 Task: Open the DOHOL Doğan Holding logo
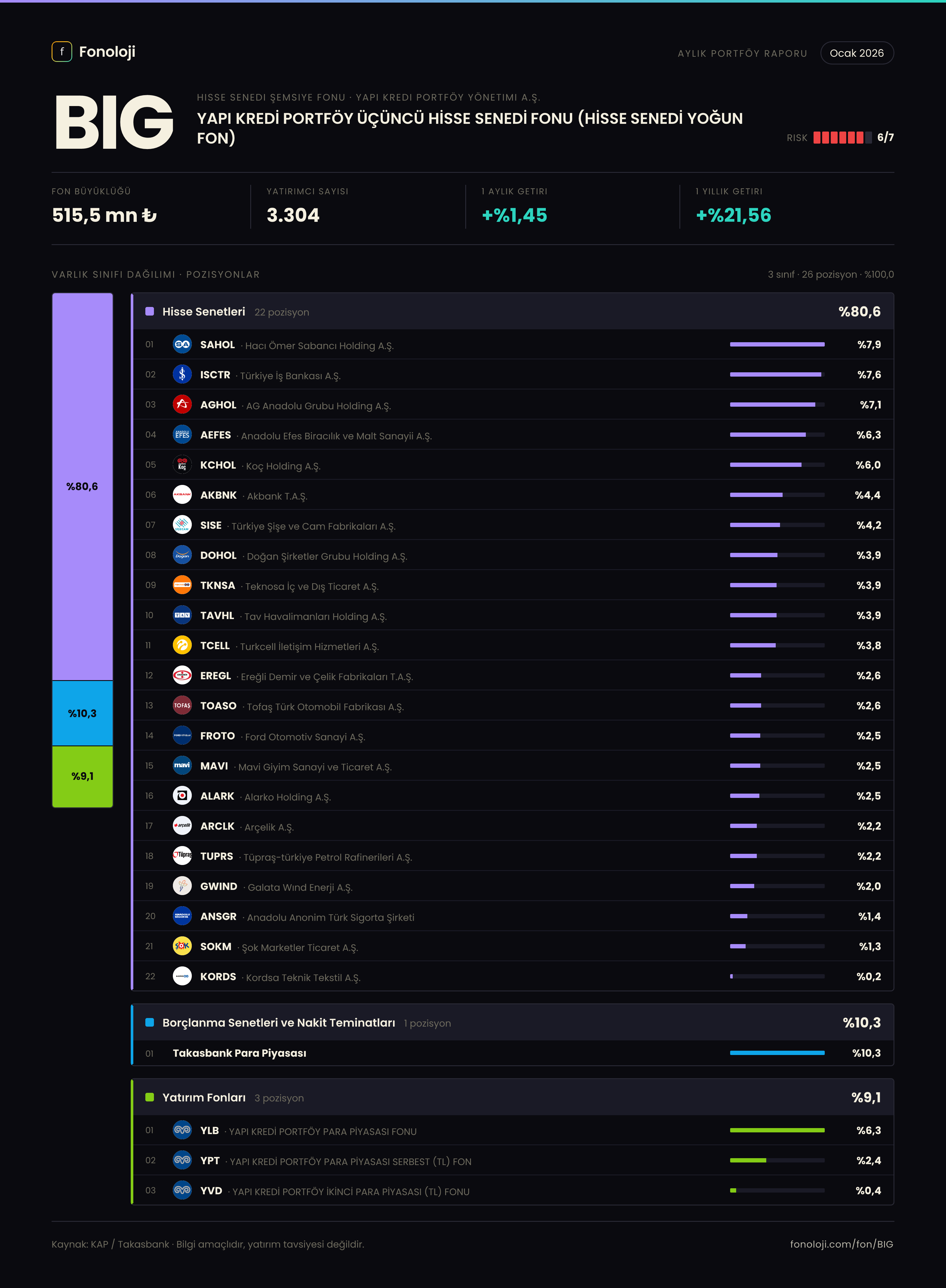182,555
